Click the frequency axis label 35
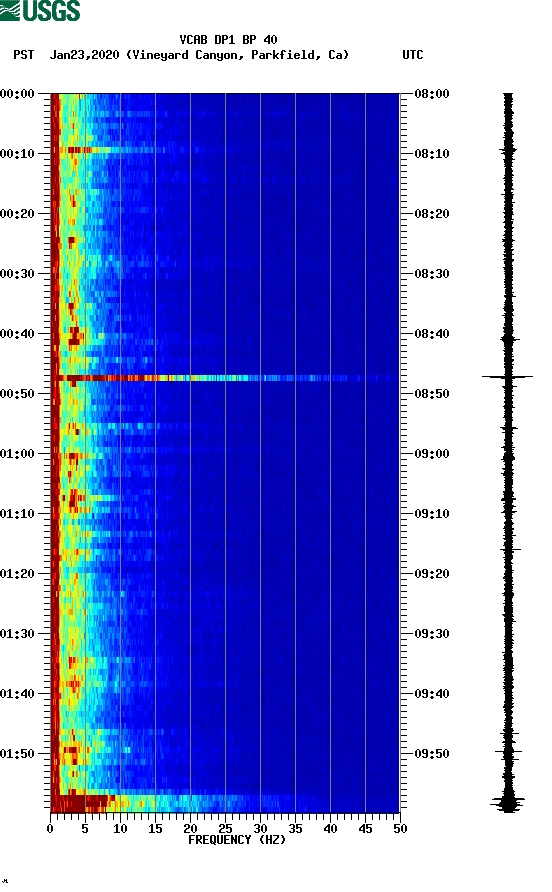552x892 pixels. point(295,829)
